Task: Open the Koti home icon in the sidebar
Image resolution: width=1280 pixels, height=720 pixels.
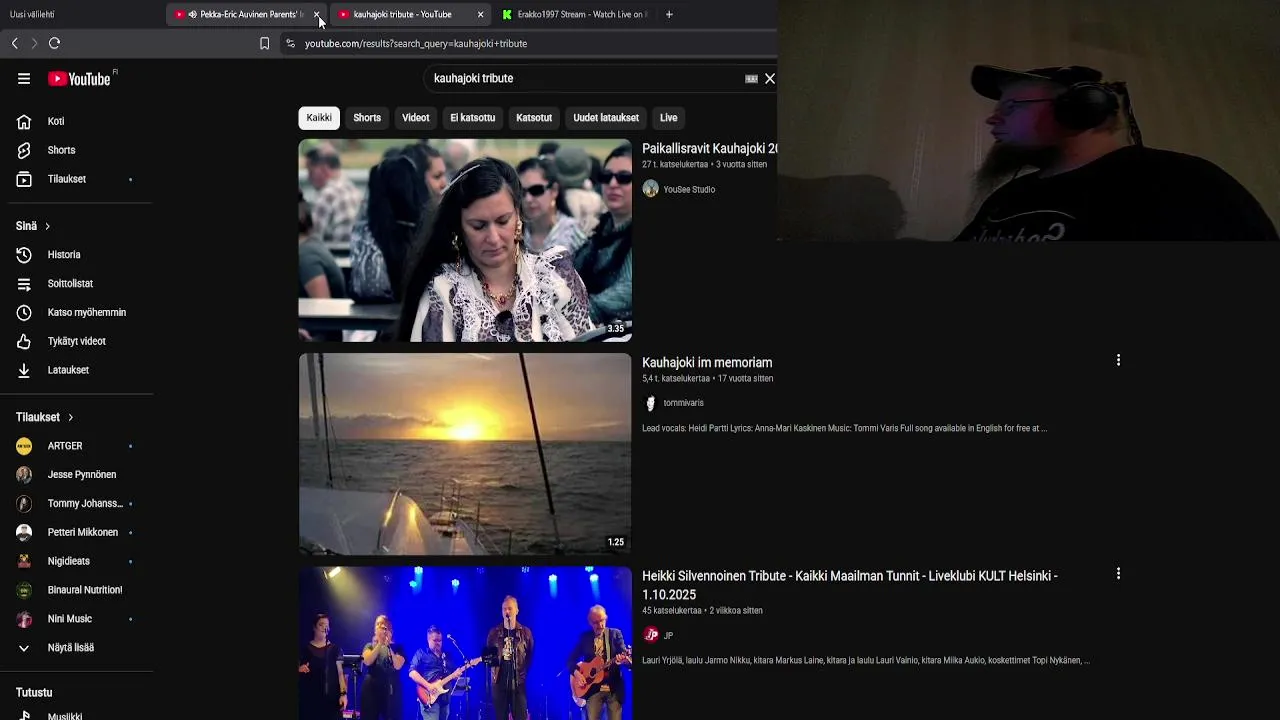Action: point(24,121)
